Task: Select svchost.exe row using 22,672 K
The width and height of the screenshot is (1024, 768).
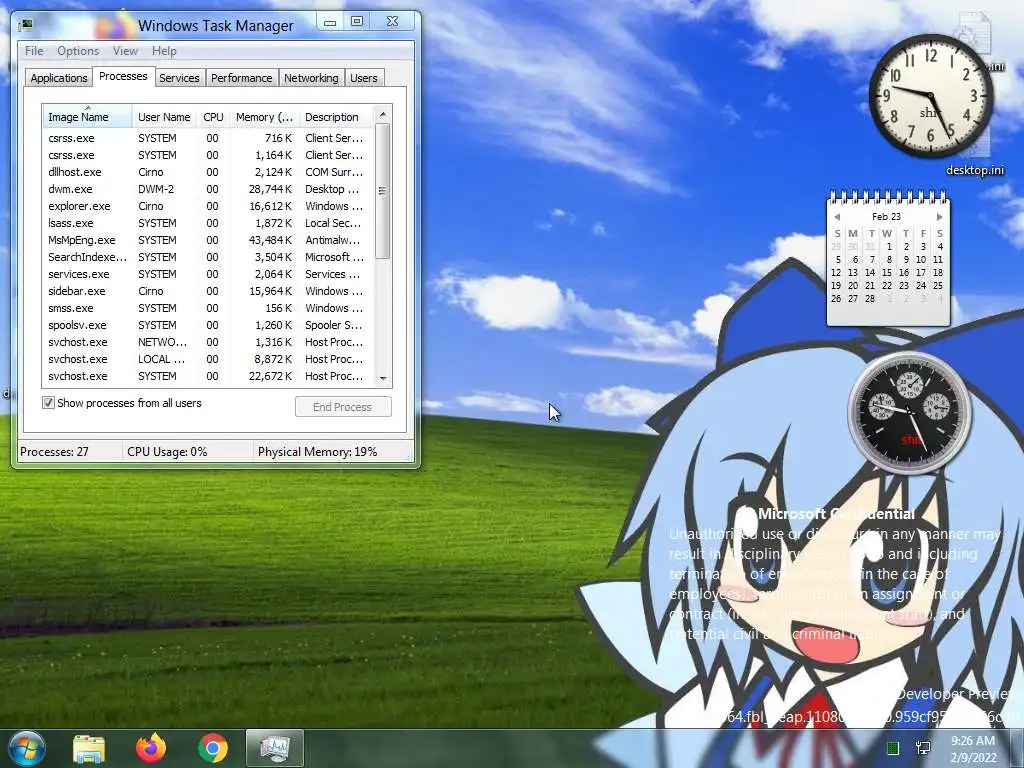Action: pos(208,376)
